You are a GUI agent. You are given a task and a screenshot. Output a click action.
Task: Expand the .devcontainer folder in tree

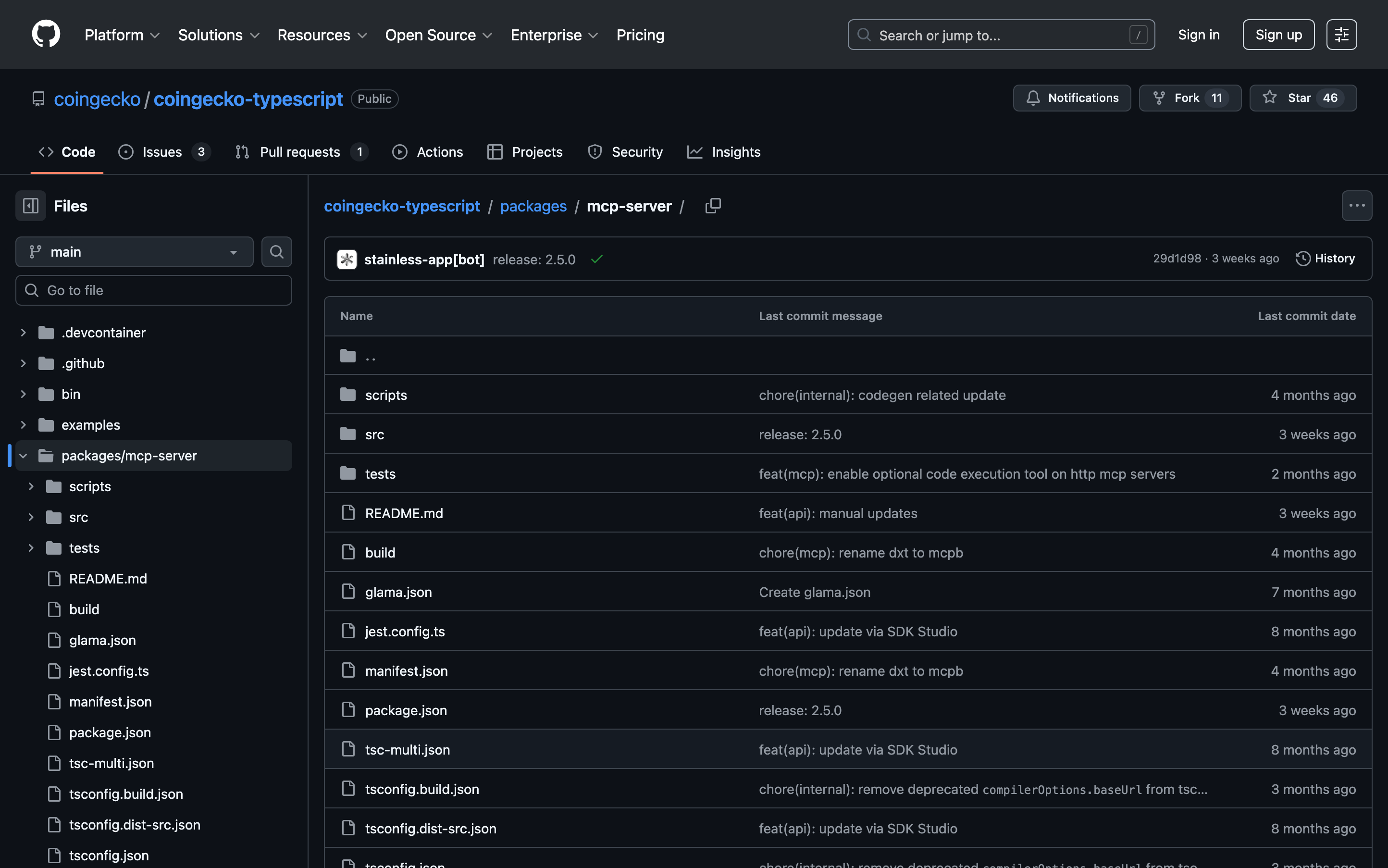pyautogui.click(x=23, y=333)
